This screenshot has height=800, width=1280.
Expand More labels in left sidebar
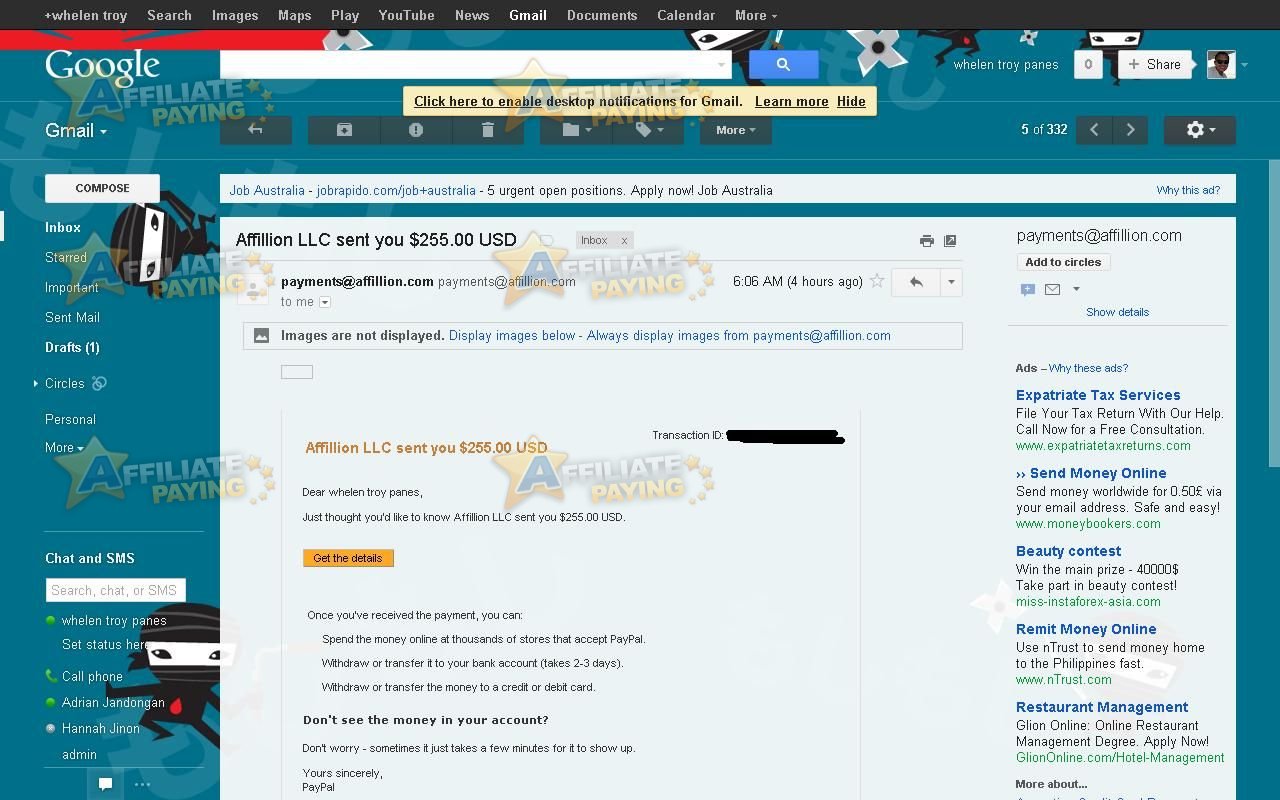click(64, 448)
